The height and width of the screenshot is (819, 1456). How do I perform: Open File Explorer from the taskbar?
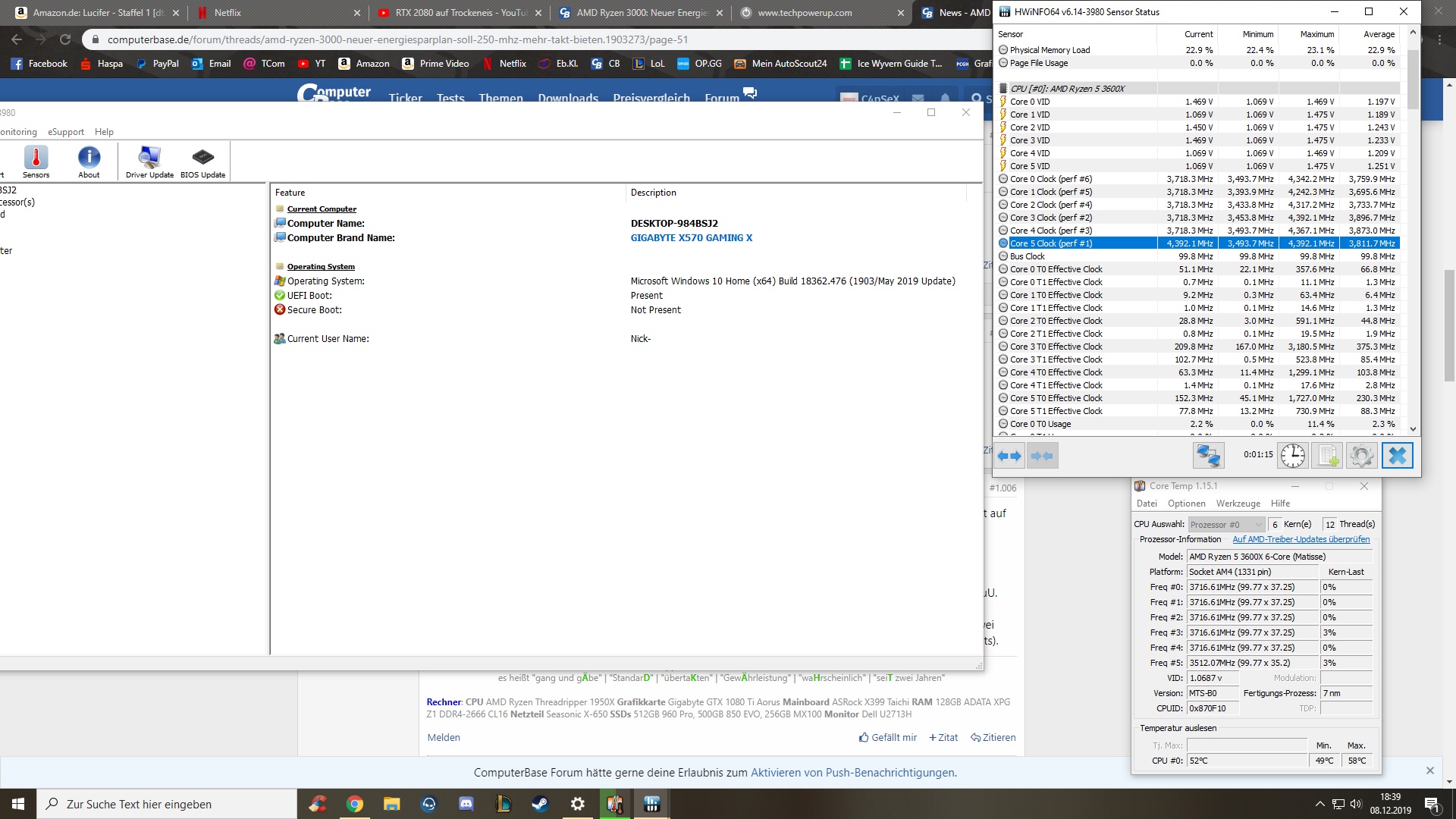coord(391,804)
